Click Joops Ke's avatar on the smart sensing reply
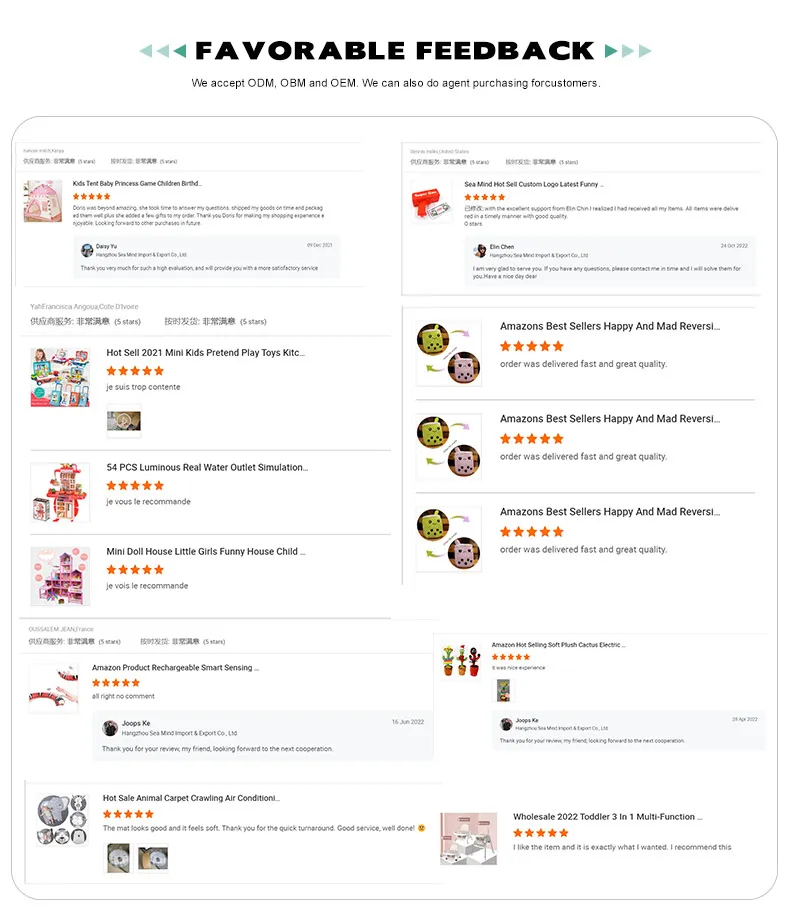This screenshot has height=910, width=790. [x=110, y=728]
